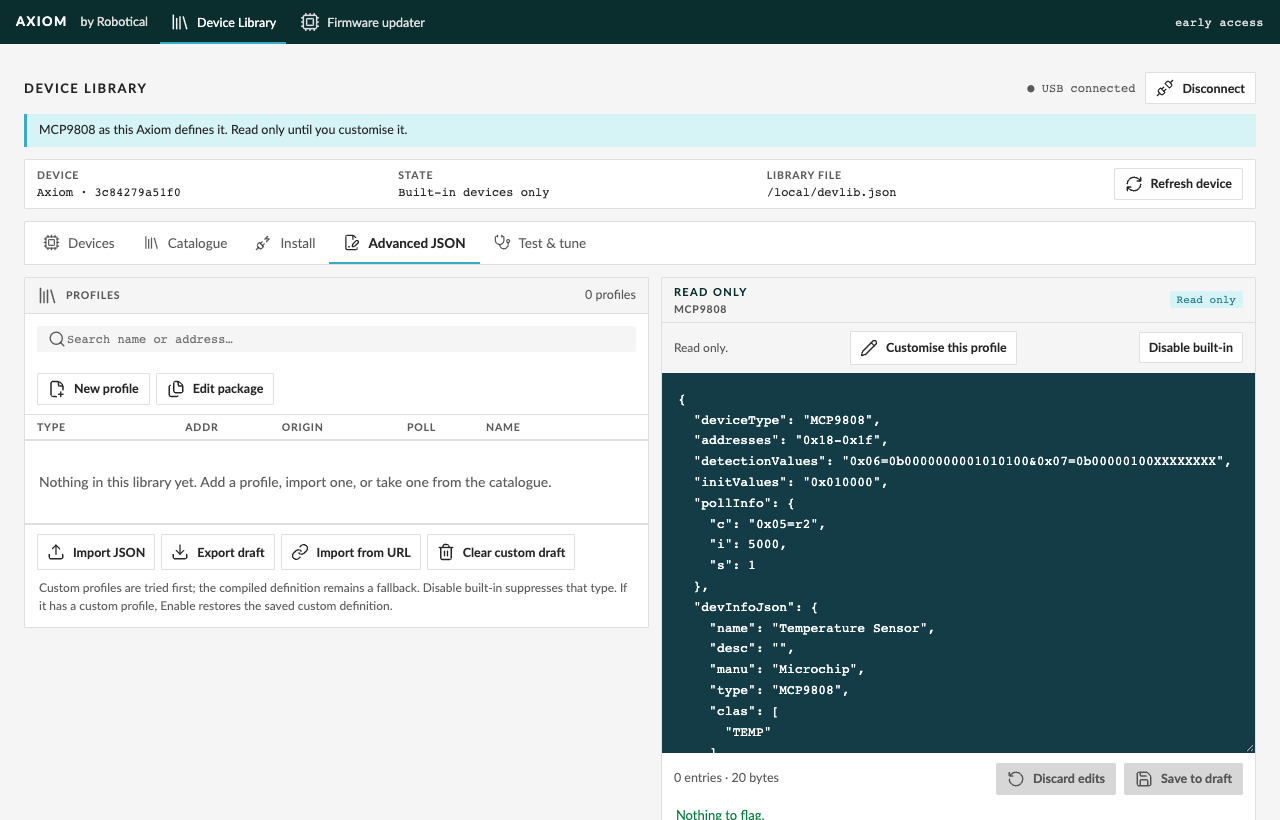
Task: Click the Read only badge
Action: pyautogui.click(x=1206, y=300)
